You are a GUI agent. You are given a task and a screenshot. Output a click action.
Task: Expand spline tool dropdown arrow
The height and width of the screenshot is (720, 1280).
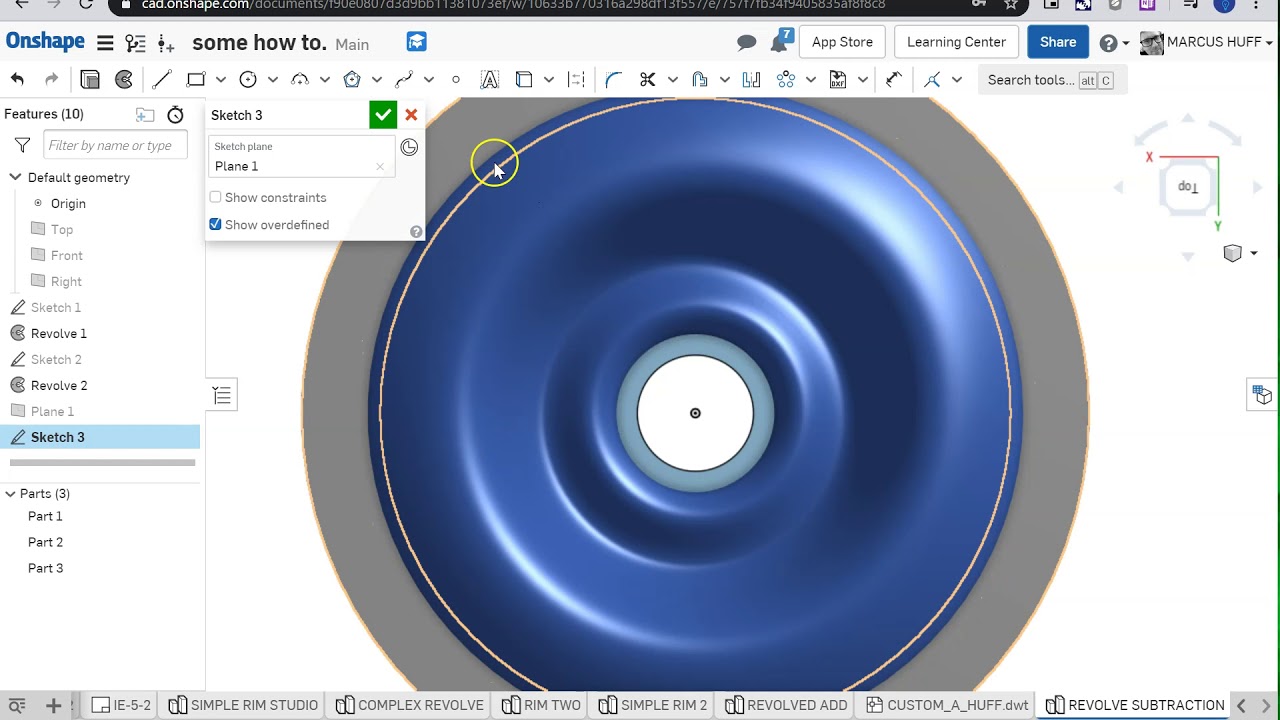[x=428, y=80]
